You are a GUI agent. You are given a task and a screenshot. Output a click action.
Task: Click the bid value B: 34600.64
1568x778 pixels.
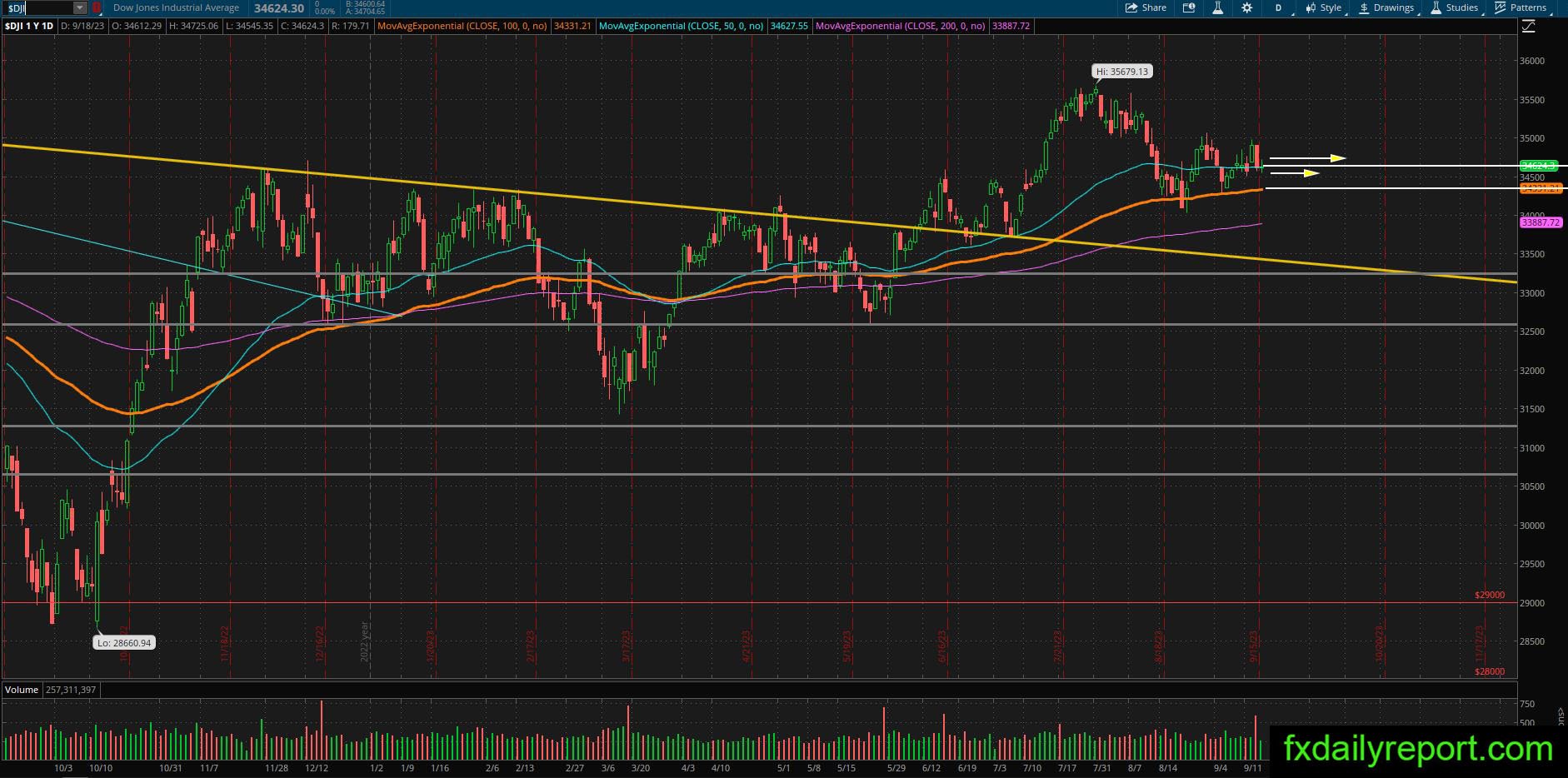click(x=365, y=4)
